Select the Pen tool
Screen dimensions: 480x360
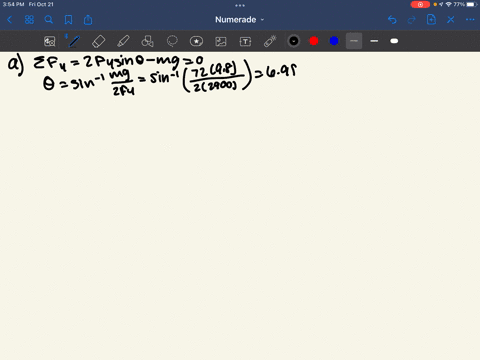tap(74, 41)
